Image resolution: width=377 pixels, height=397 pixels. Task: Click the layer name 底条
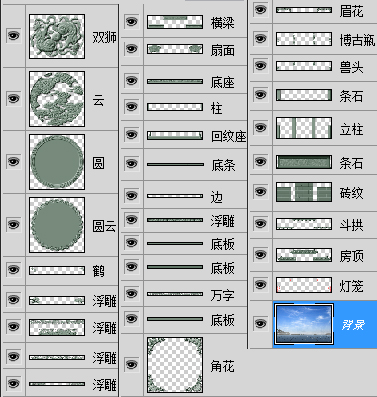(223, 165)
